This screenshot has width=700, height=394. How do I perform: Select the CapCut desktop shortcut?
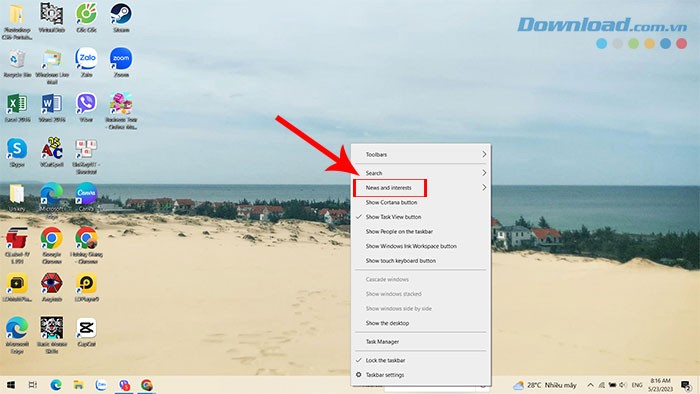[x=86, y=332]
